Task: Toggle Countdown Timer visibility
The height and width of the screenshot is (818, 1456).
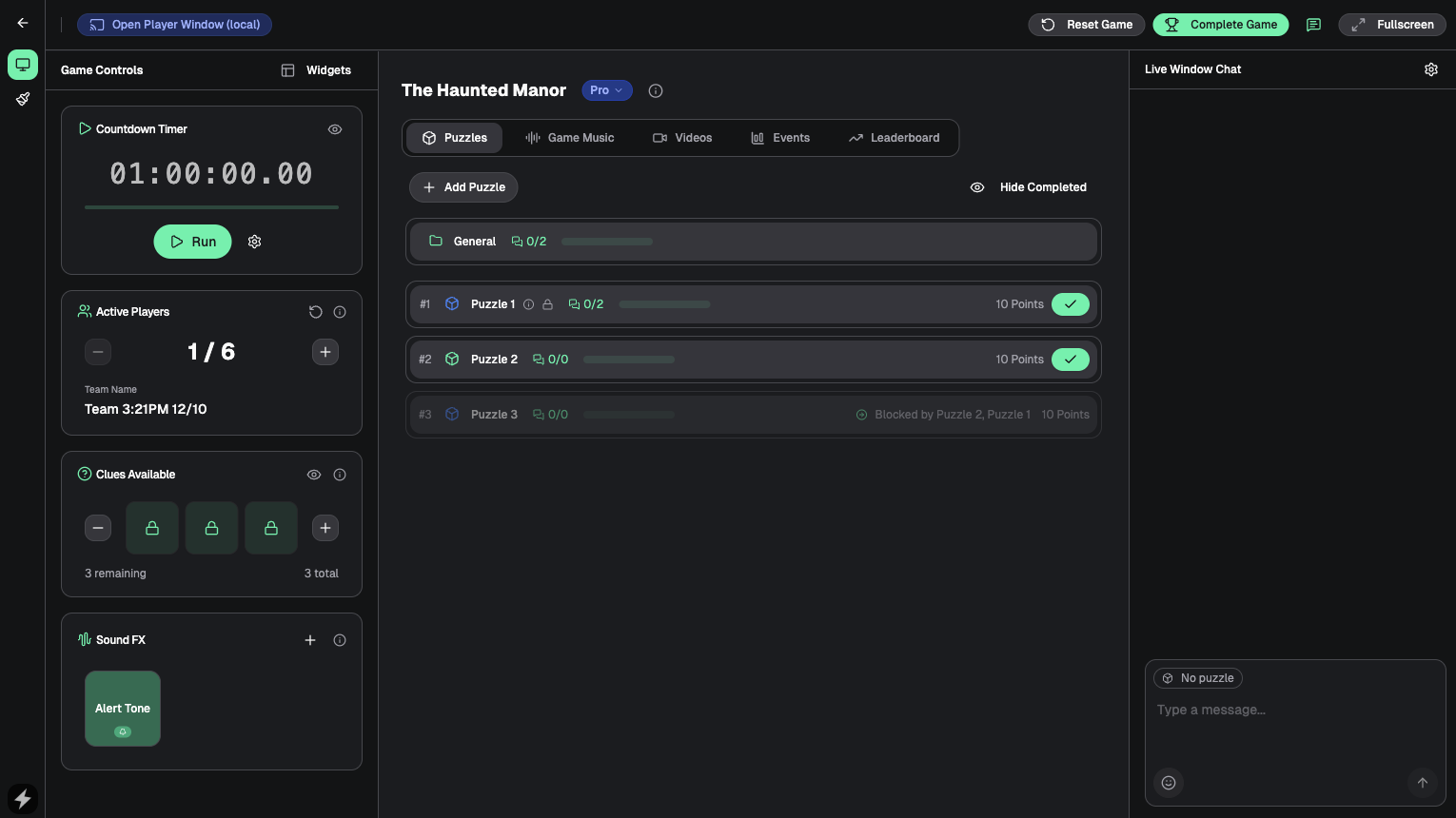Action: [335, 129]
